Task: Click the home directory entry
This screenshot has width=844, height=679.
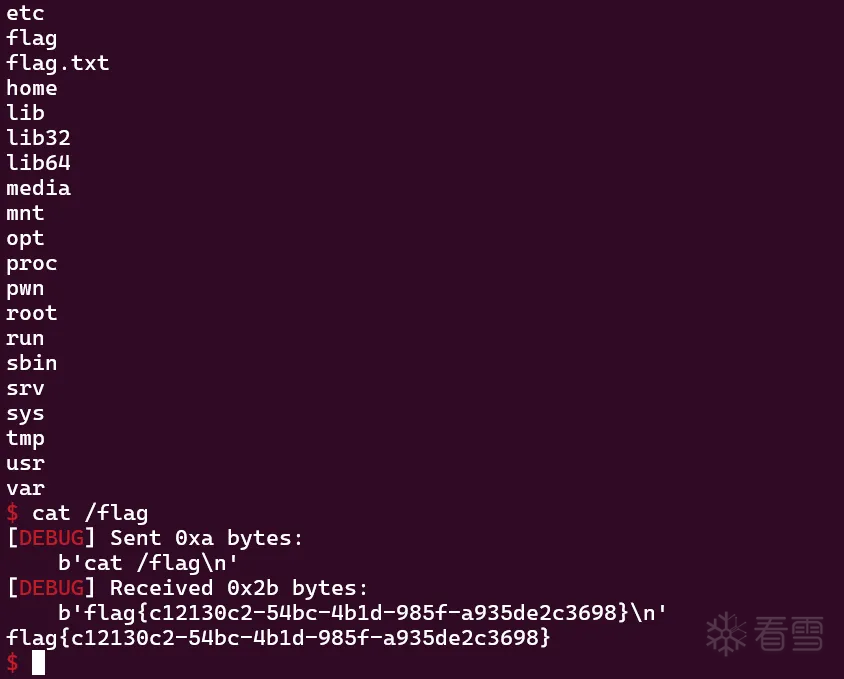Action: (31, 88)
